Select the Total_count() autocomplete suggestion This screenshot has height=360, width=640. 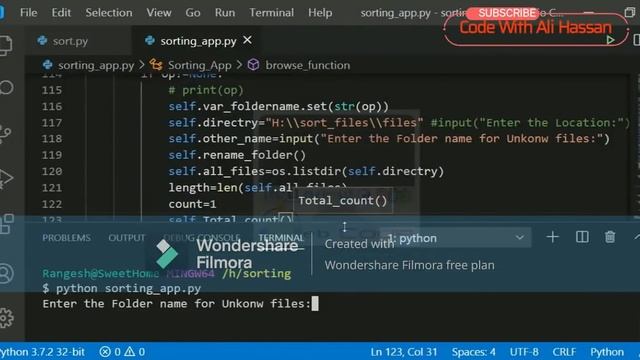pyautogui.click(x=343, y=200)
